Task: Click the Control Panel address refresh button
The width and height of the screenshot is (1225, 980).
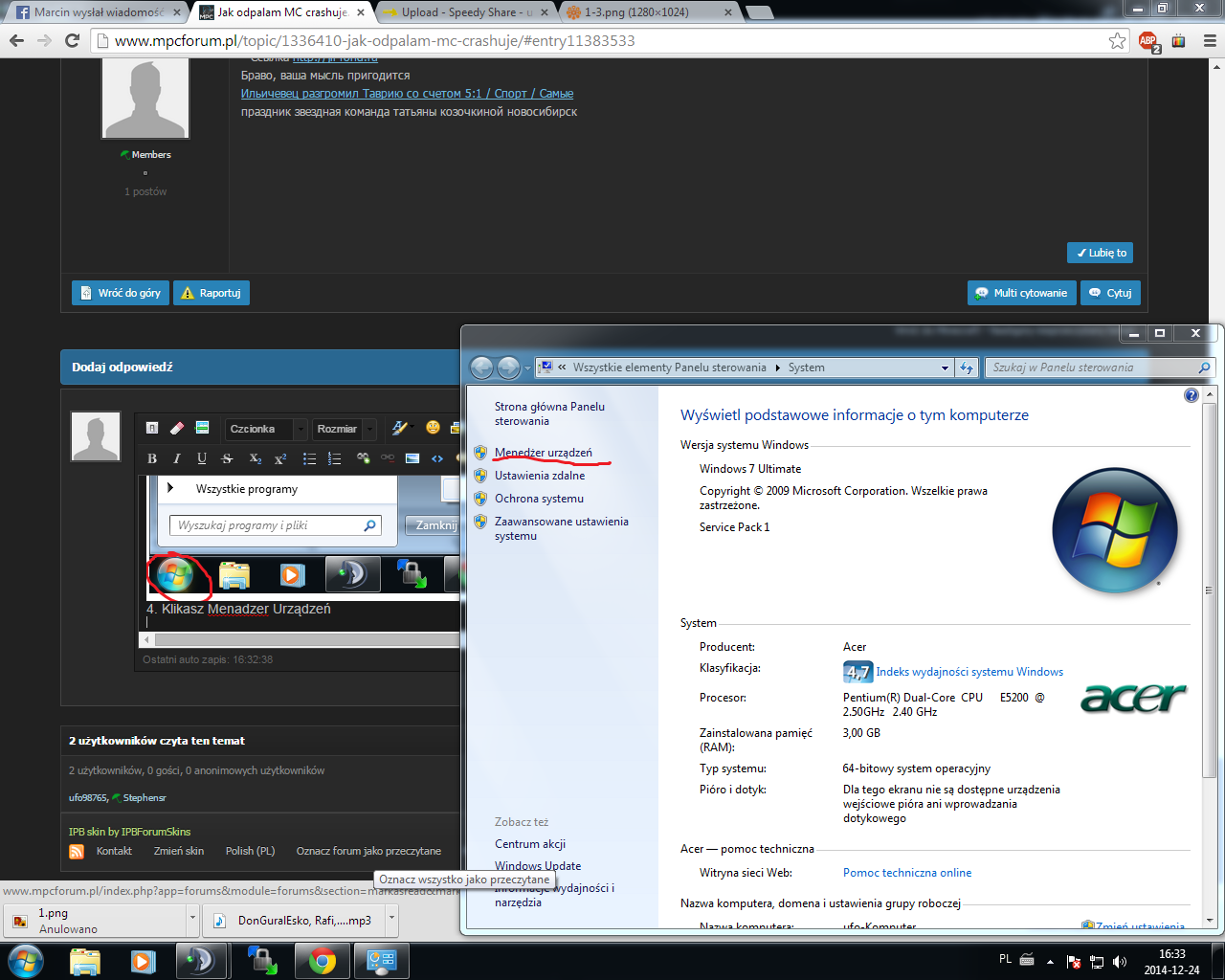Action: [x=967, y=367]
